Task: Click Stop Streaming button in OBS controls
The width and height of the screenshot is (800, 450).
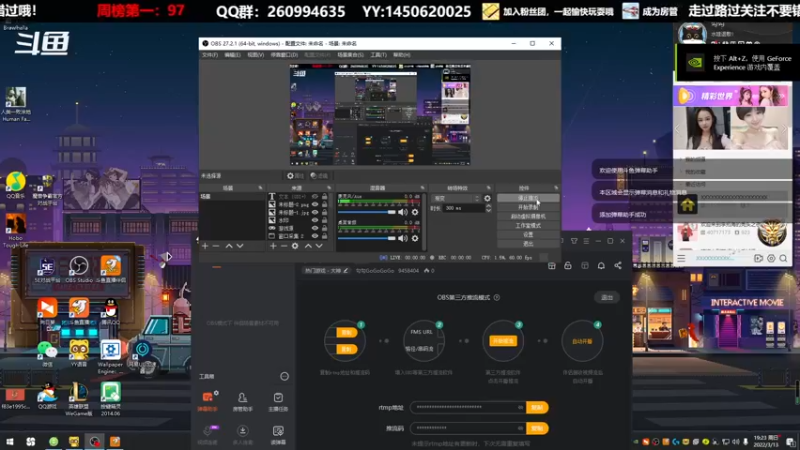Action: [528, 198]
